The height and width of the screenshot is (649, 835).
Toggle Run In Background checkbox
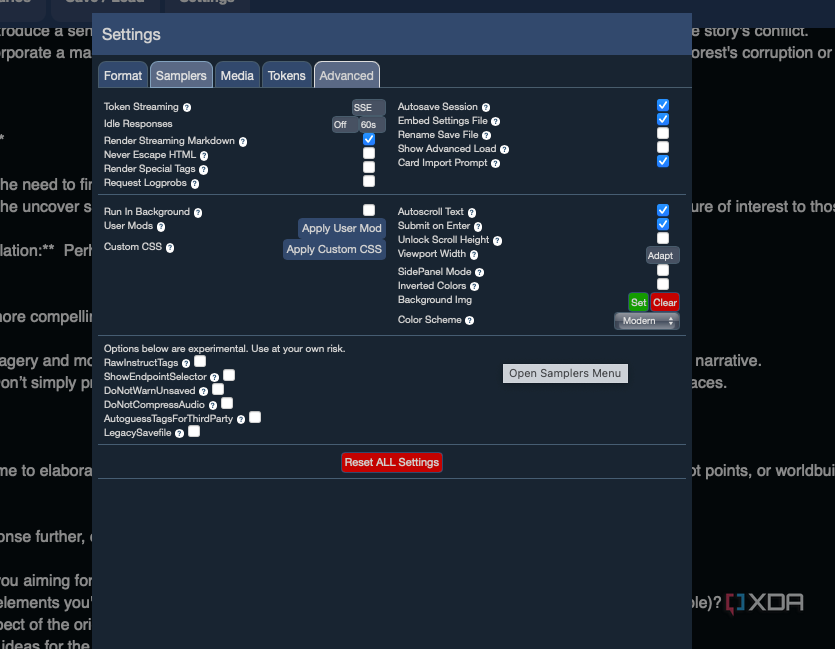click(369, 210)
